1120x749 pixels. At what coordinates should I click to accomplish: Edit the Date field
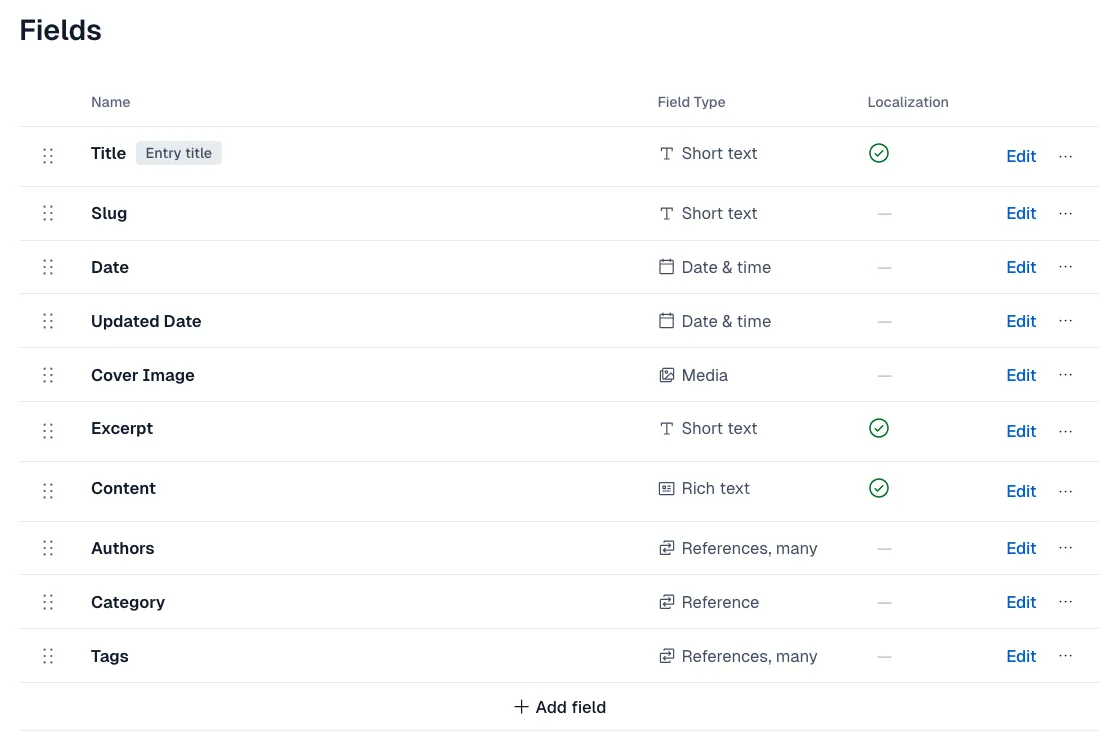click(1021, 267)
